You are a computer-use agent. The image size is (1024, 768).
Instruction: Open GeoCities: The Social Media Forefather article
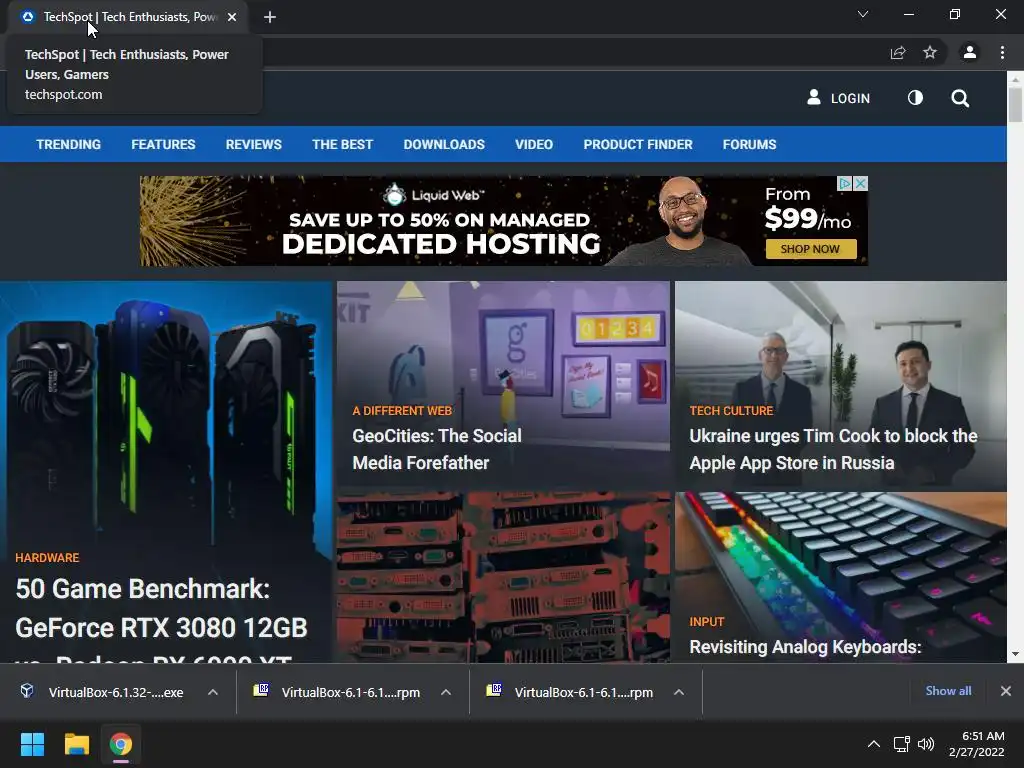click(x=436, y=449)
